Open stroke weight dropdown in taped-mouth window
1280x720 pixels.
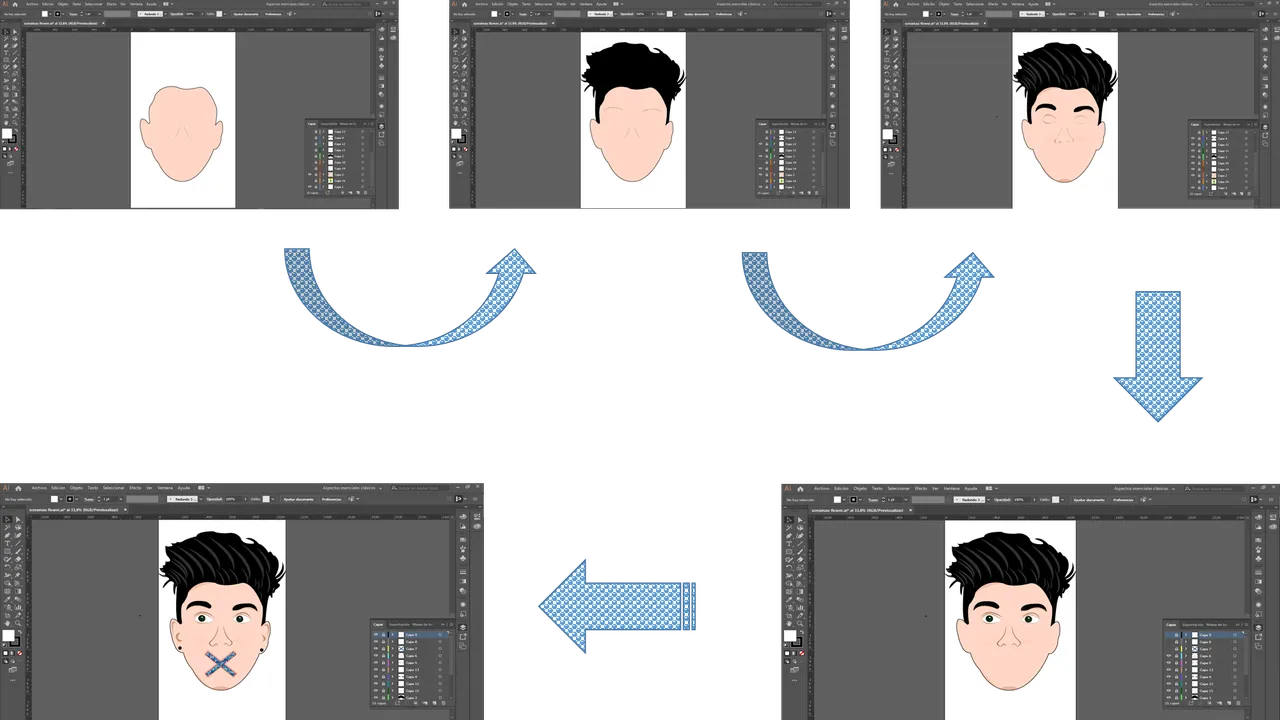(121, 499)
